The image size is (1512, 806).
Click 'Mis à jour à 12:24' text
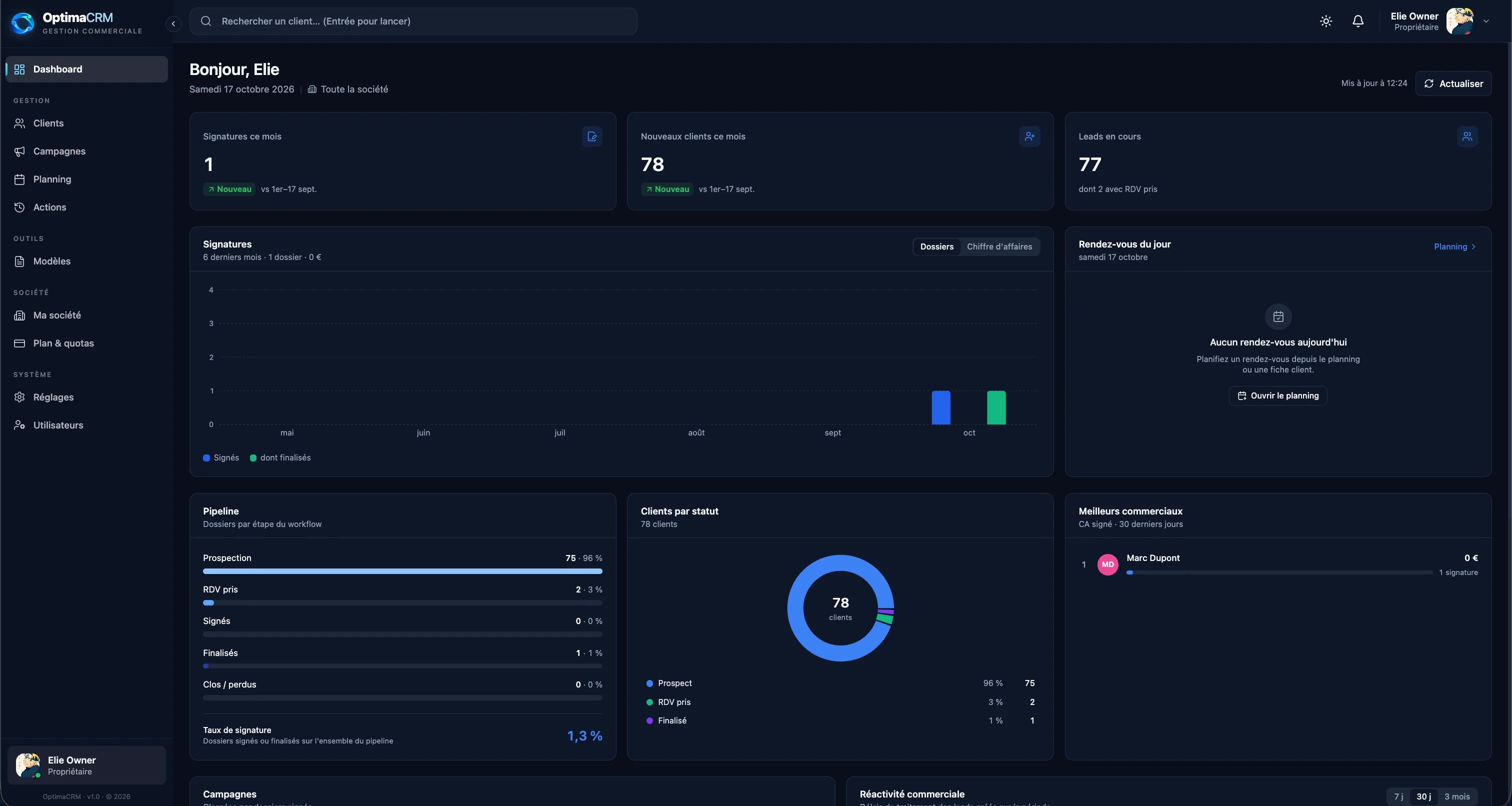pyautogui.click(x=1373, y=83)
